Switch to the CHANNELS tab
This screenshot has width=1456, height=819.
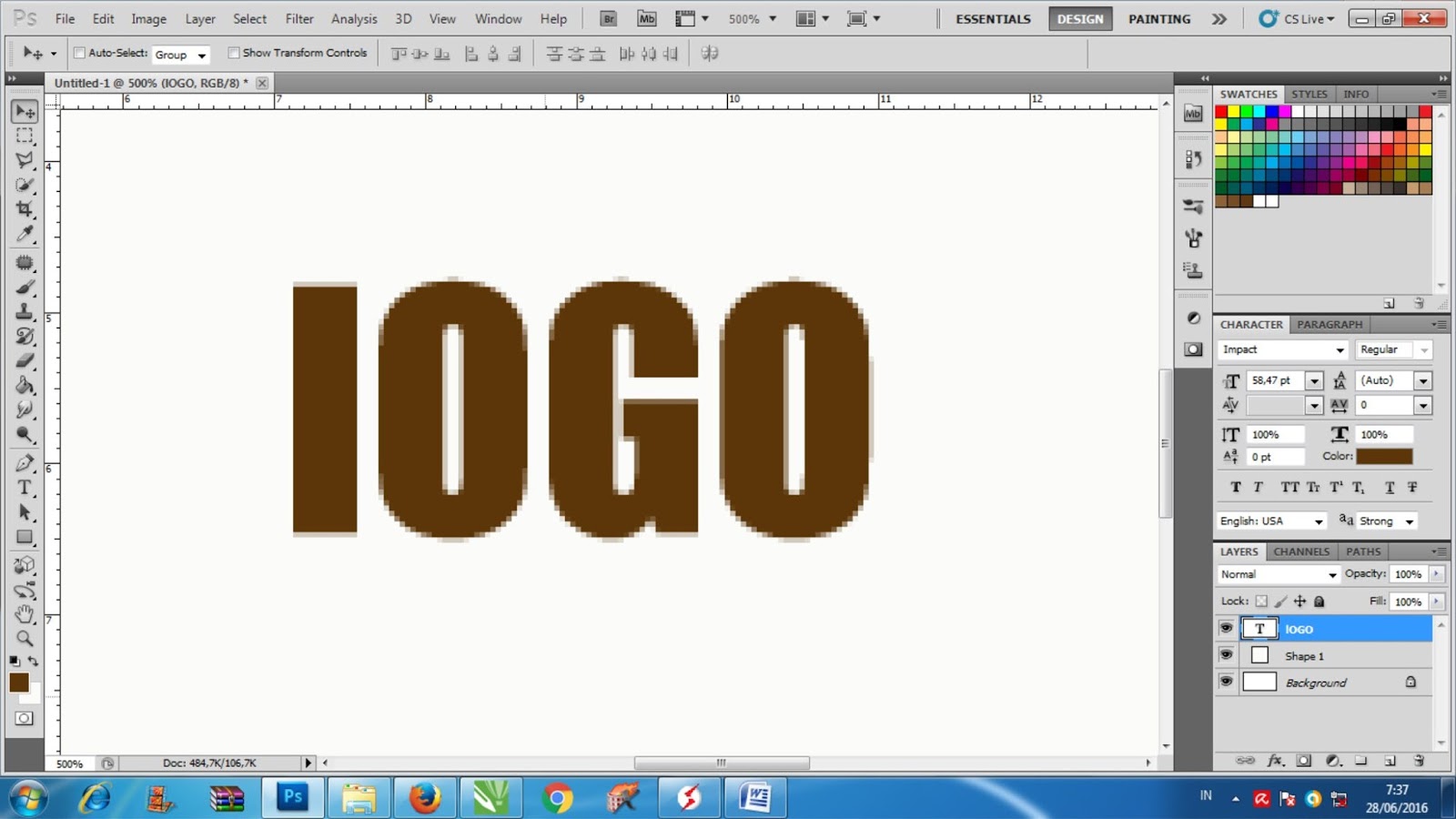1300,551
